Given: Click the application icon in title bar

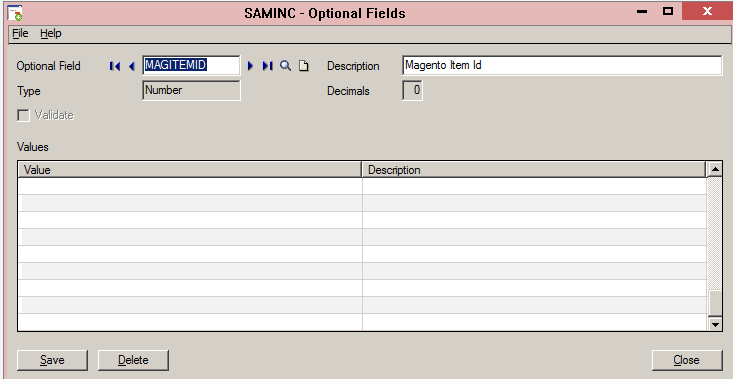Looking at the screenshot, I should pyautogui.click(x=15, y=13).
